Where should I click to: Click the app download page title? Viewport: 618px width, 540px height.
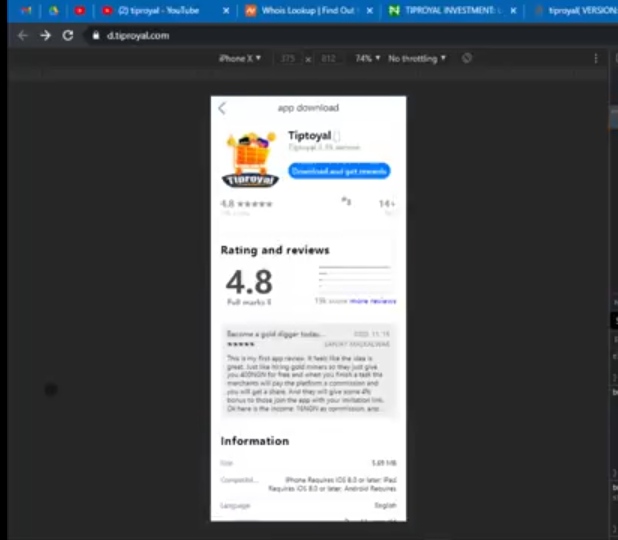click(x=308, y=108)
